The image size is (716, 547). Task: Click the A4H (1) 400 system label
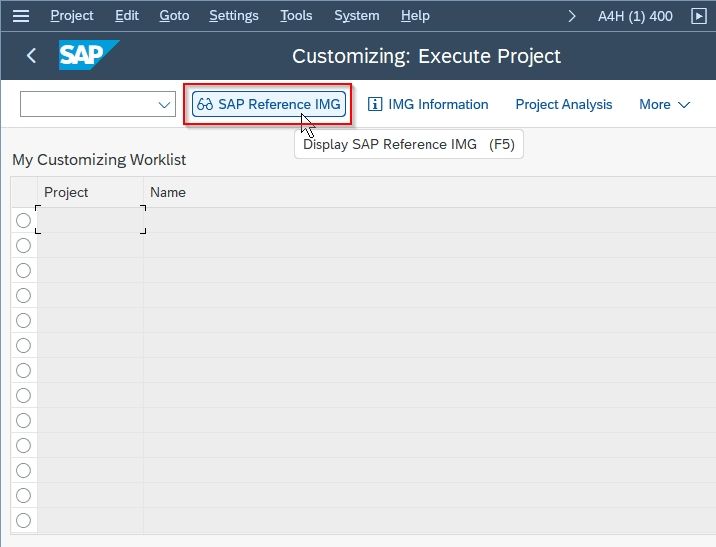pos(635,16)
